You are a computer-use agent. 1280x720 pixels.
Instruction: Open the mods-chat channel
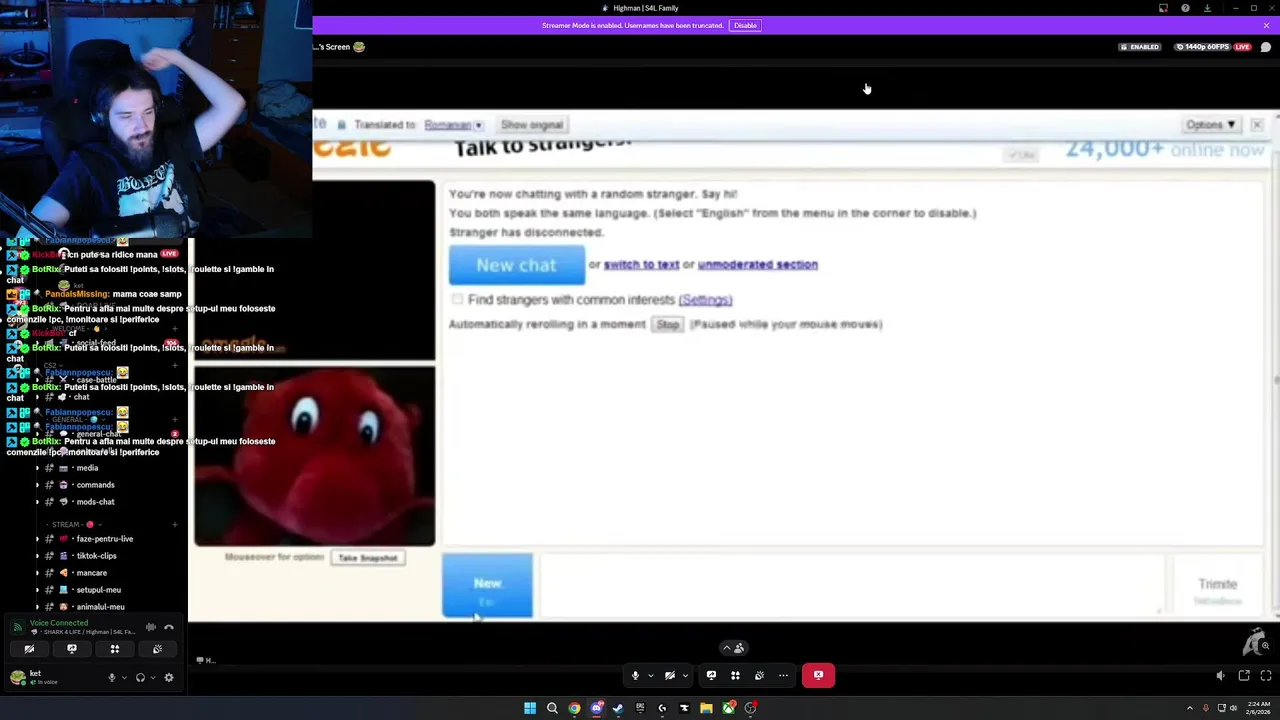95,502
